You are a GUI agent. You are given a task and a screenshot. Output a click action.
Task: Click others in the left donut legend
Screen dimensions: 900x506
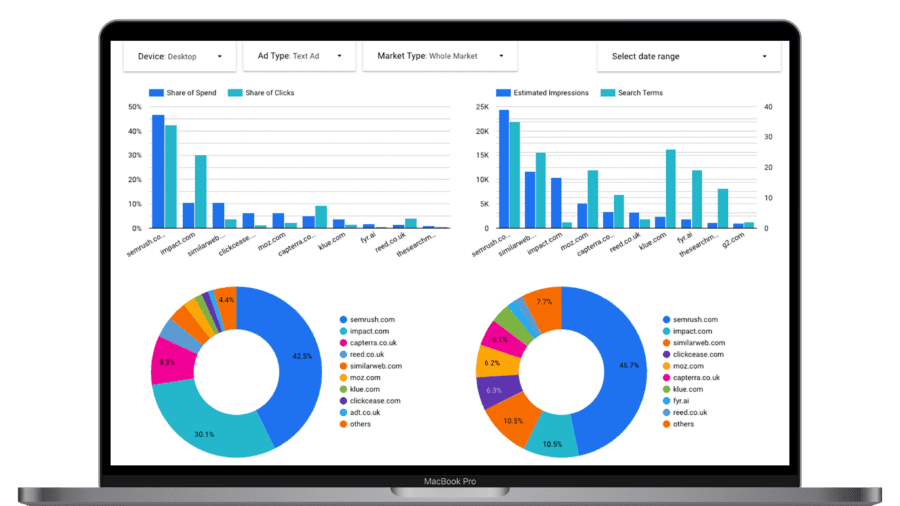point(356,424)
